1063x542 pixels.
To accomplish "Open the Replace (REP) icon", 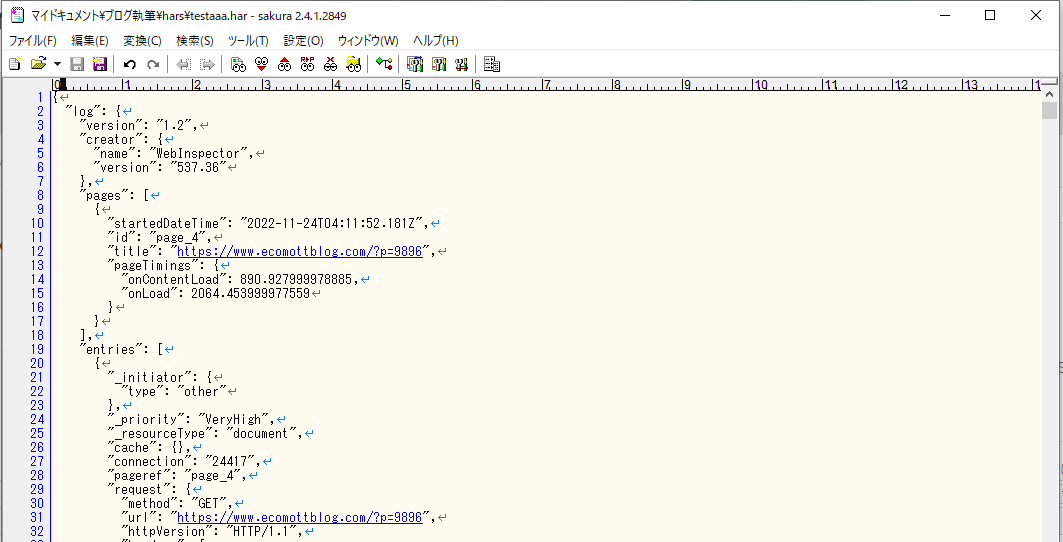I will (x=308, y=64).
